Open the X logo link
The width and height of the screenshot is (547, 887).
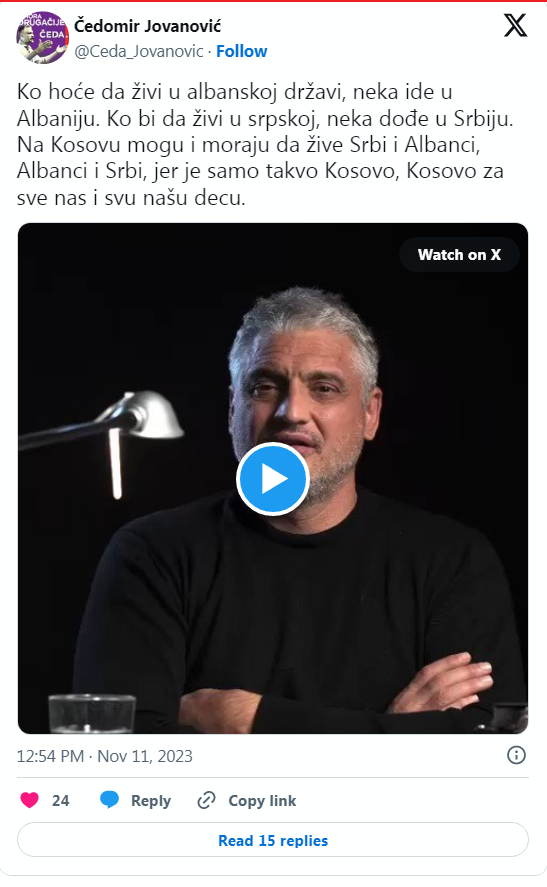[515, 25]
